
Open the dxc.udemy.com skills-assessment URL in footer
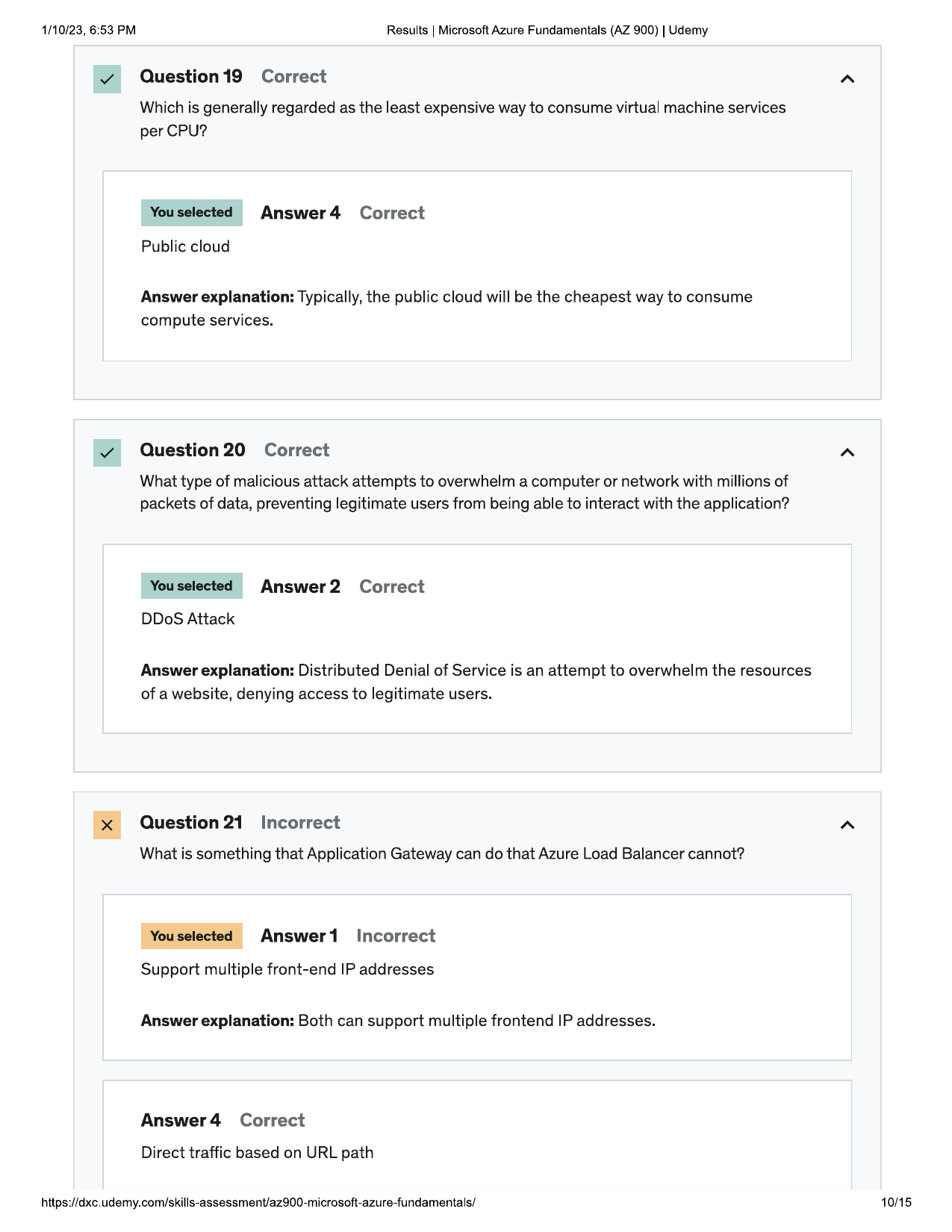pyautogui.click(x=258, y=1203)
